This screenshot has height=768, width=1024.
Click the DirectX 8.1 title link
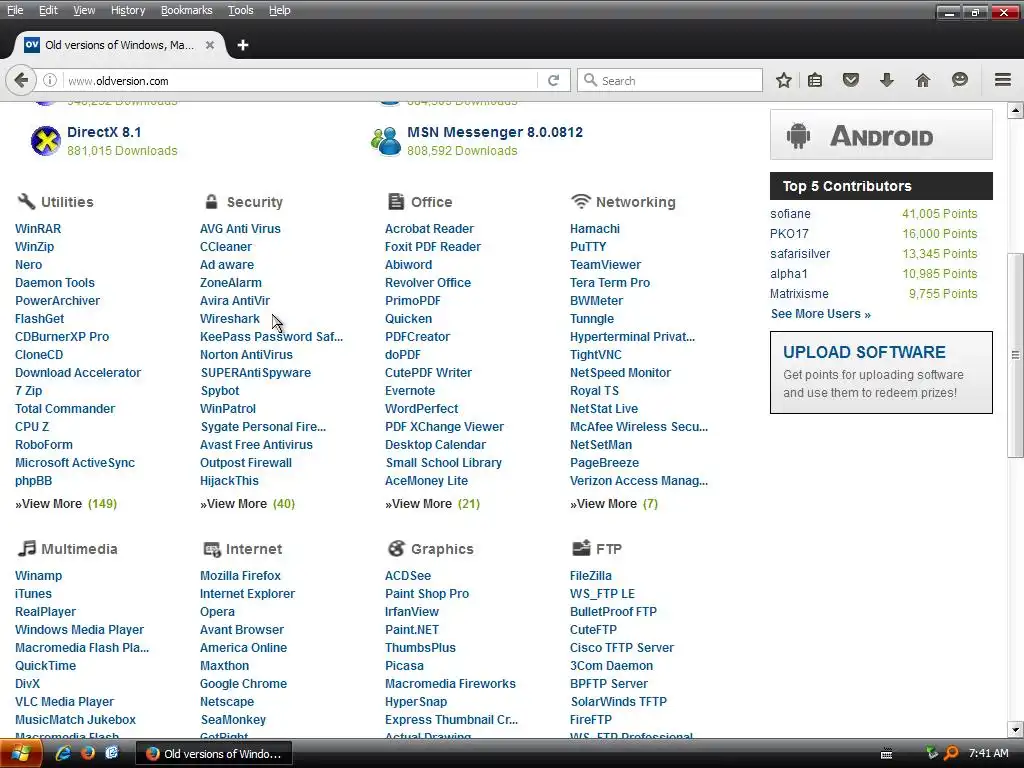click(x=104, y=132)
